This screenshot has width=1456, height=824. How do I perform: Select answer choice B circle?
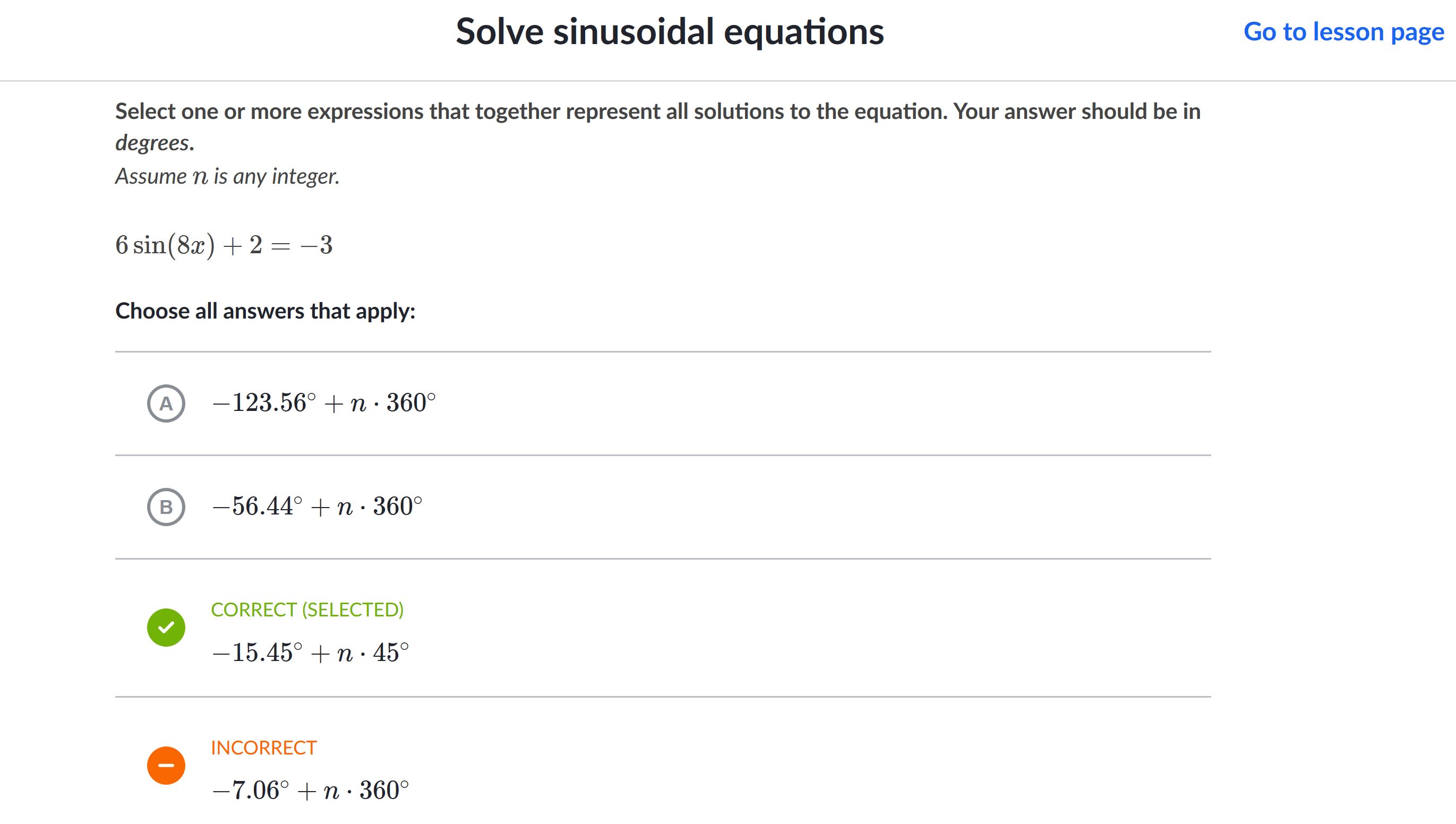pyautogui.click(x=166, y=507)
